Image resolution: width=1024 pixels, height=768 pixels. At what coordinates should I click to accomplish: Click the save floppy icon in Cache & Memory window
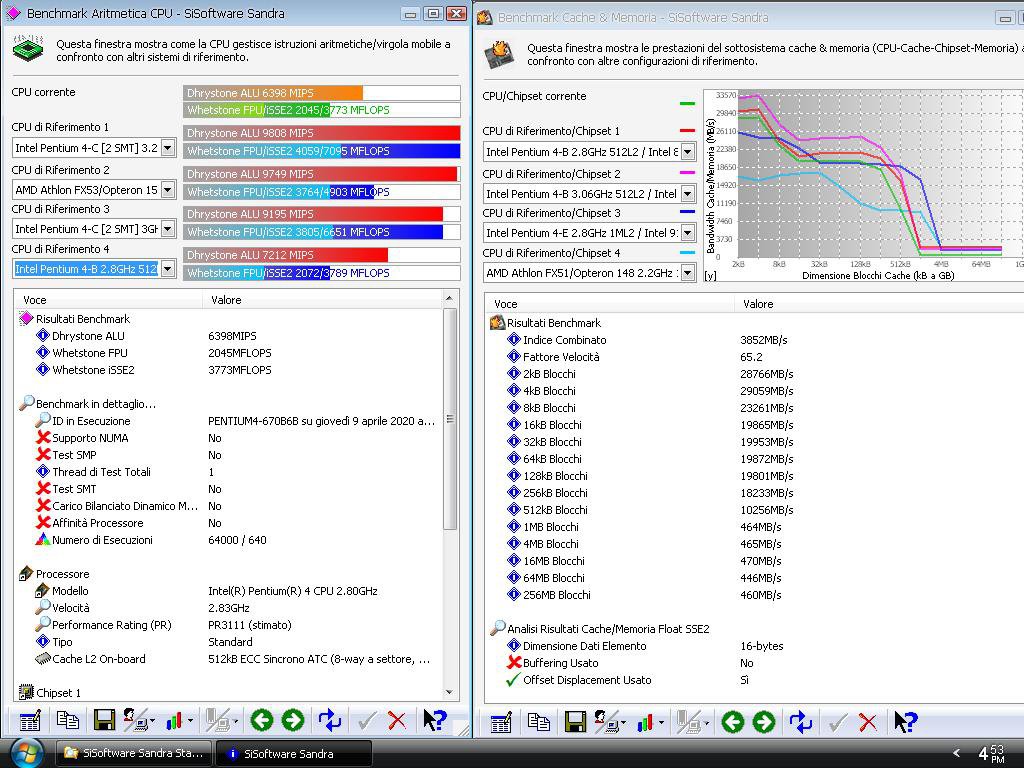(574, 722)
